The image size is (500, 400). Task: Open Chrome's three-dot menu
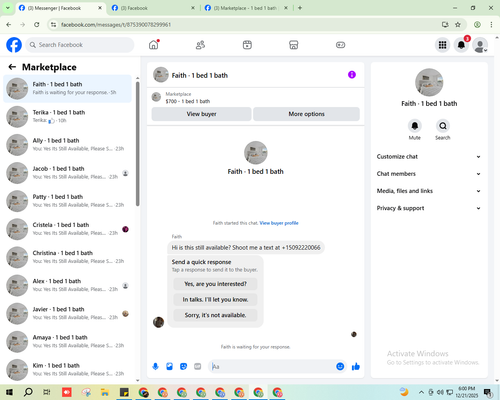(491, 24)
